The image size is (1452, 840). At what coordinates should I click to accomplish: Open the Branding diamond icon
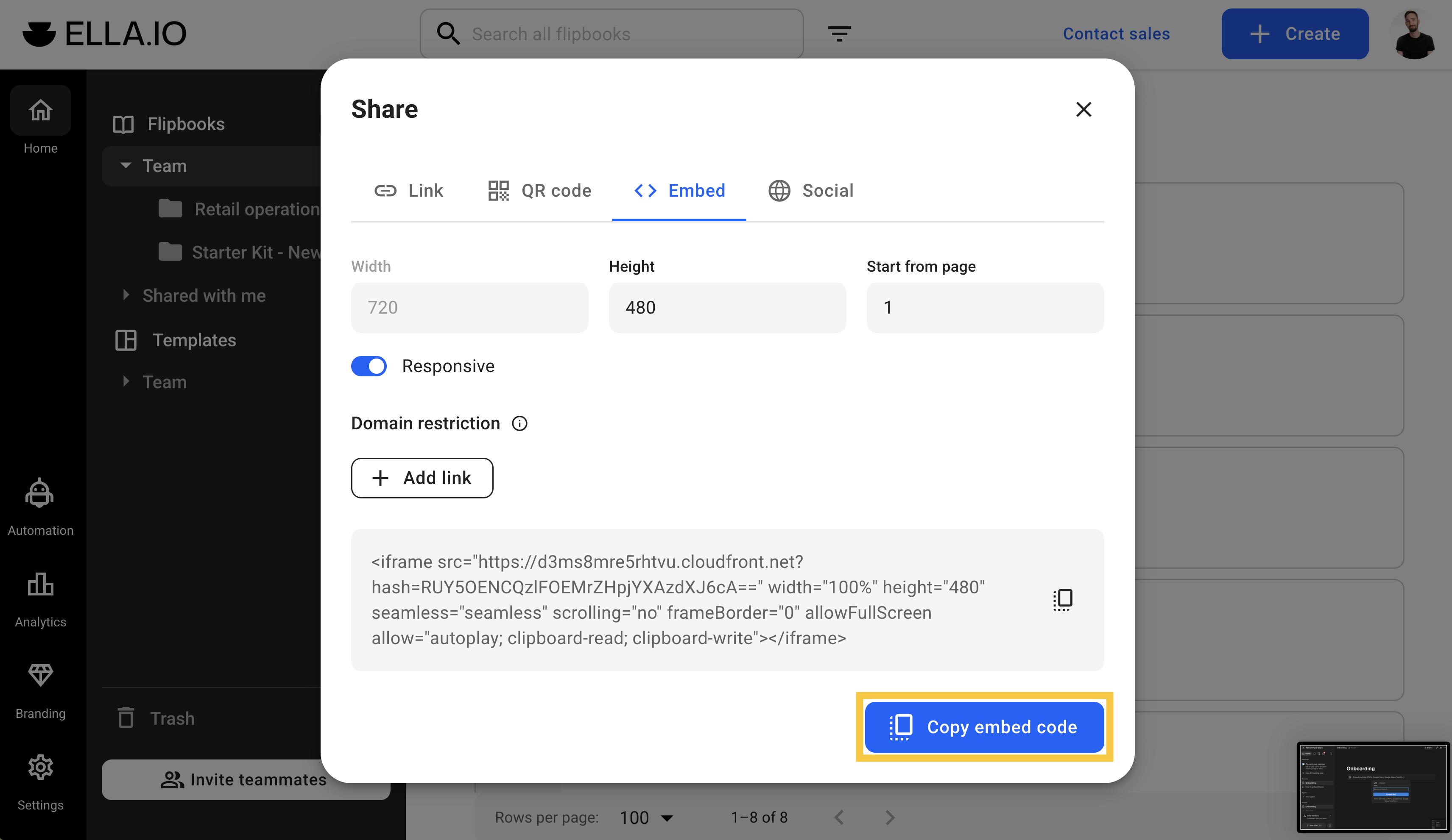[x=40, y=675]
